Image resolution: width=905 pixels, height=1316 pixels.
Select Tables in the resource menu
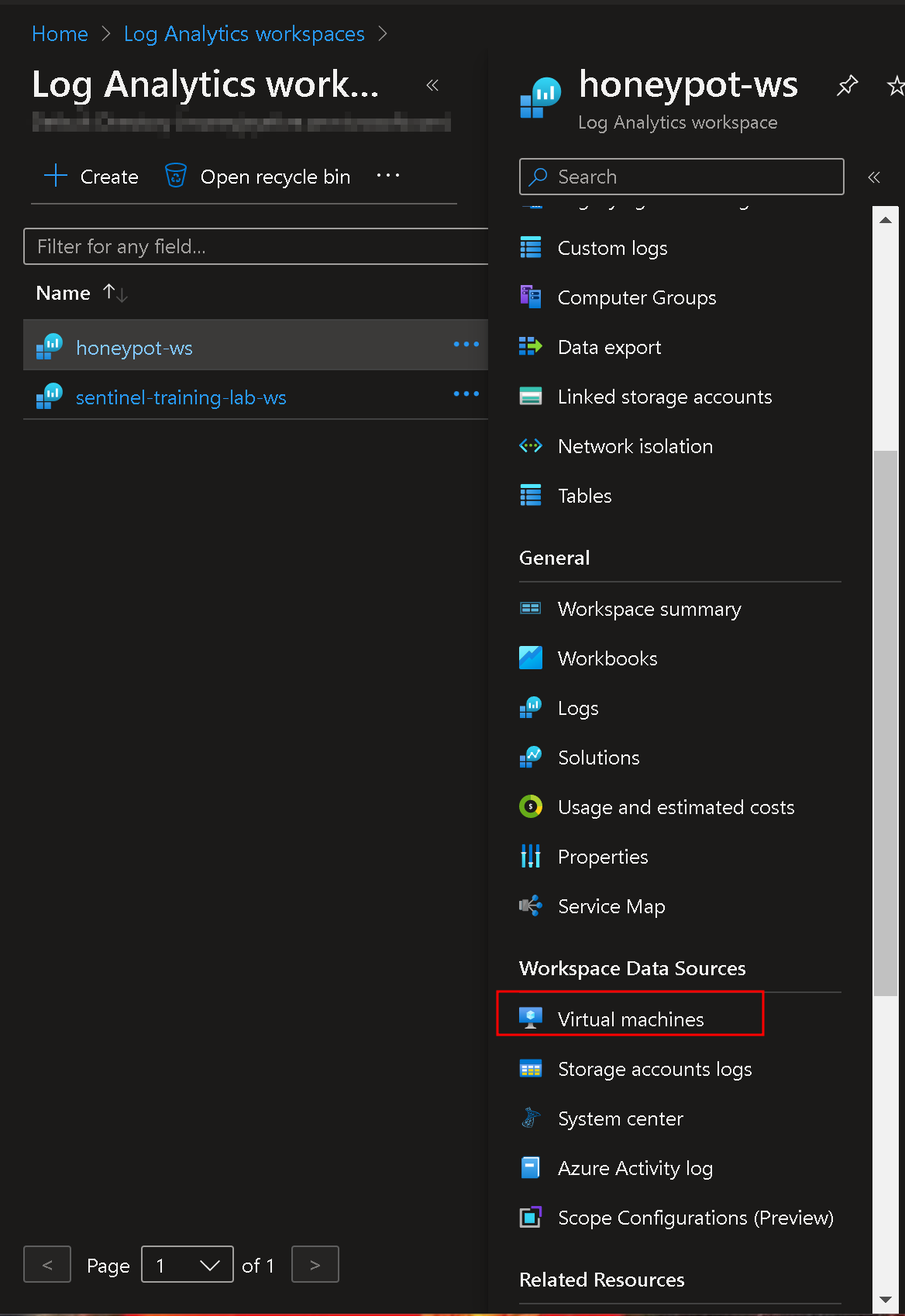(585, 496)
